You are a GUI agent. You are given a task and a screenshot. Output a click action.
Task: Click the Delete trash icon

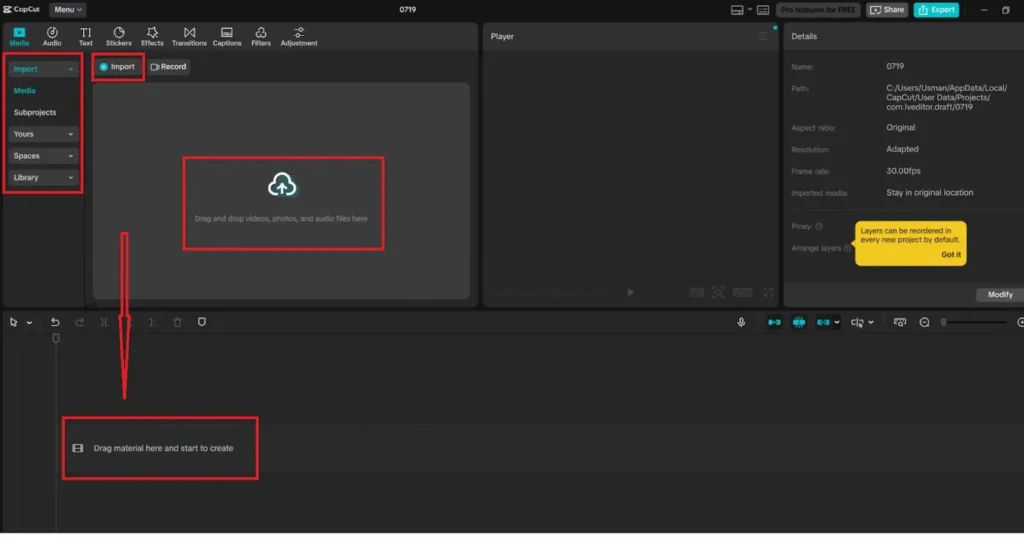[x=177, y=322]
